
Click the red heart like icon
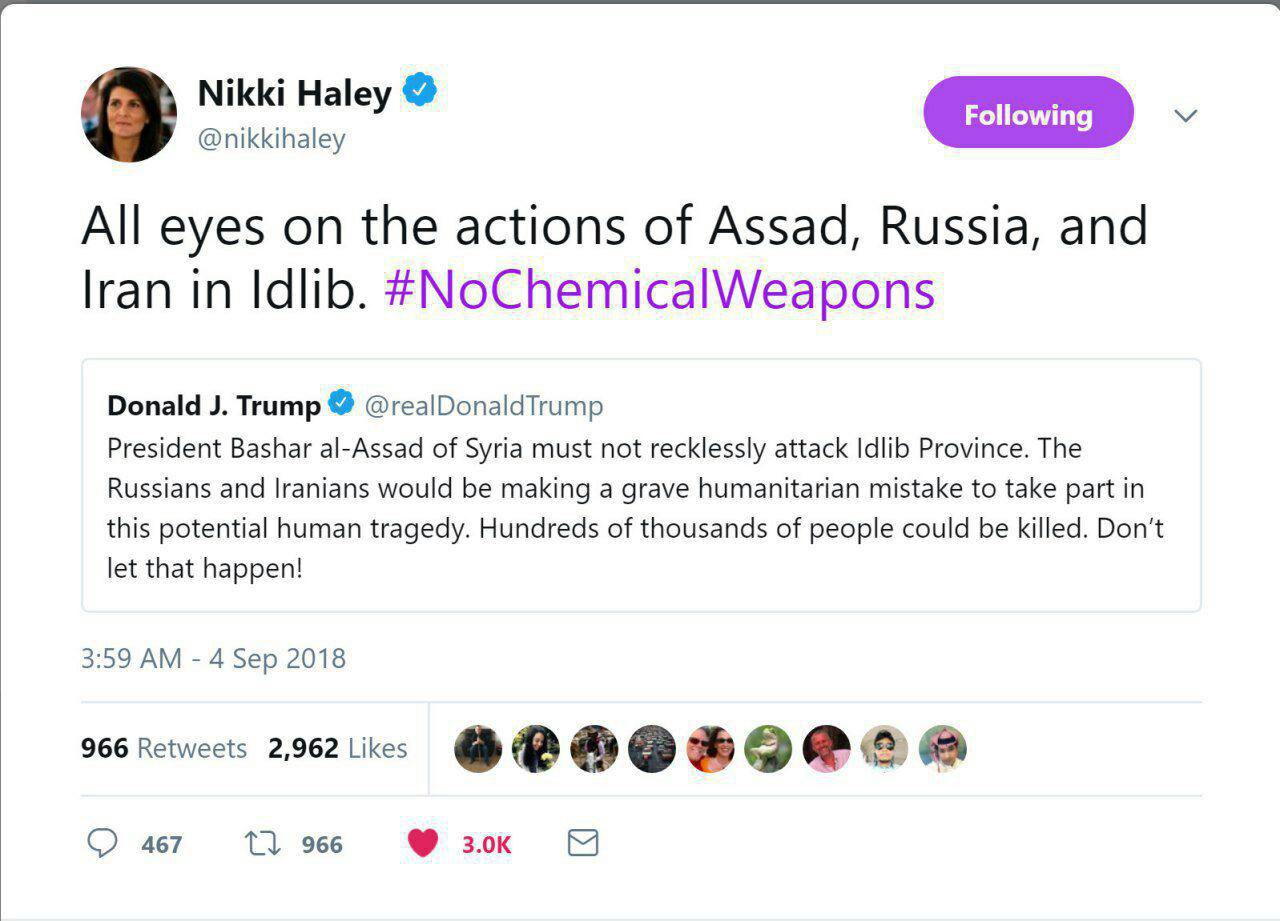423,844
